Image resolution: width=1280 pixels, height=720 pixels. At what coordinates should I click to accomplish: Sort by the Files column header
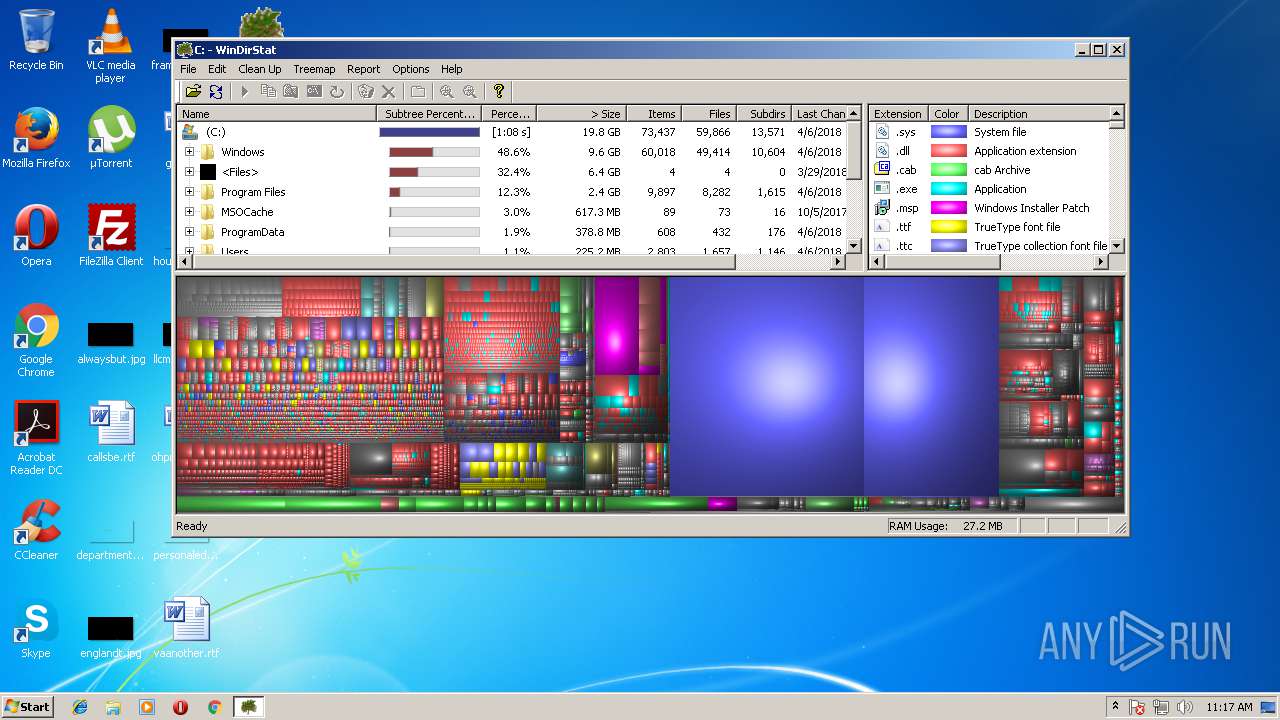click(x=709, y=113)
